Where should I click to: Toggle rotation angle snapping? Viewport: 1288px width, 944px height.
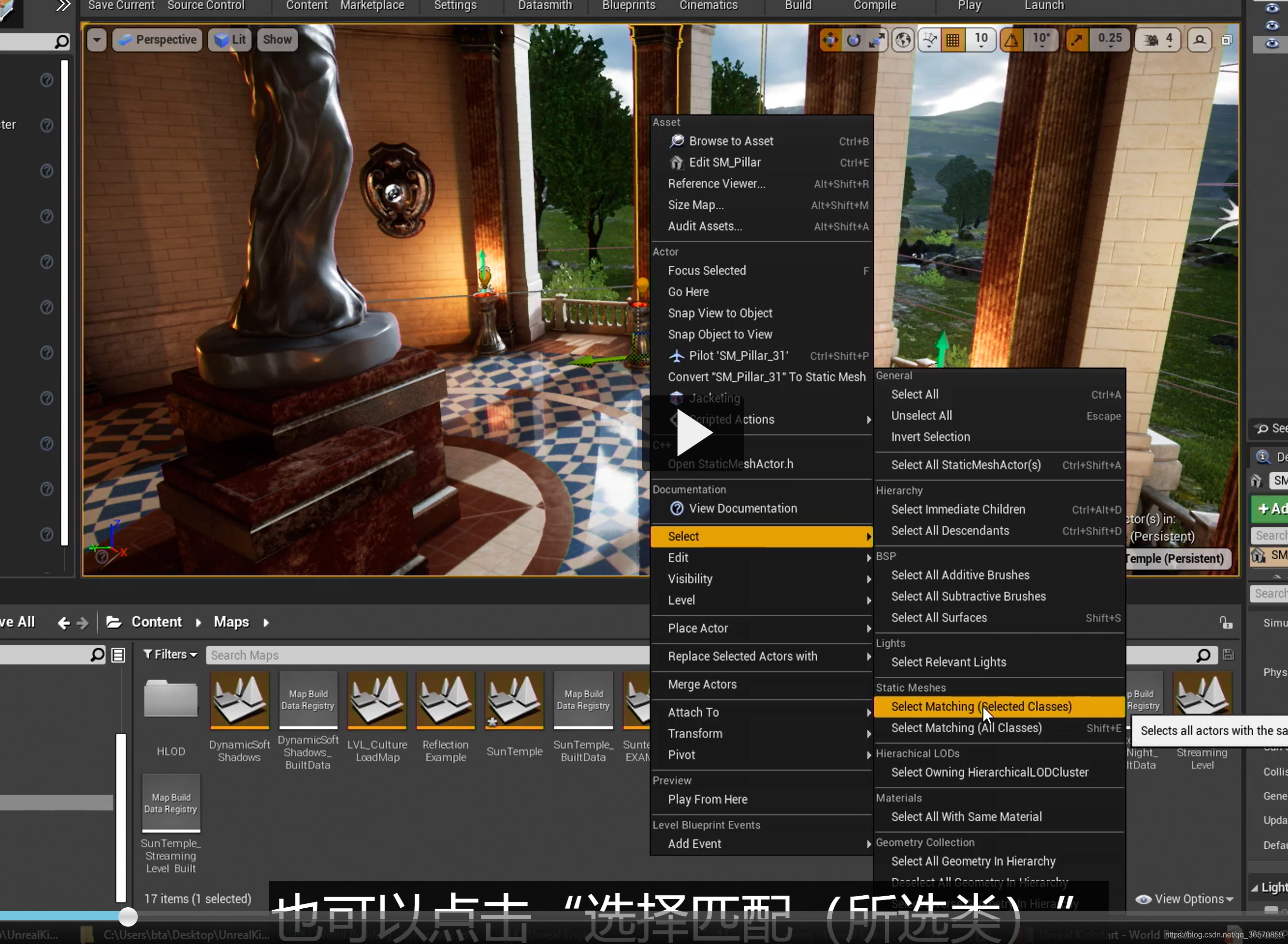click(x=1012, y=40)
